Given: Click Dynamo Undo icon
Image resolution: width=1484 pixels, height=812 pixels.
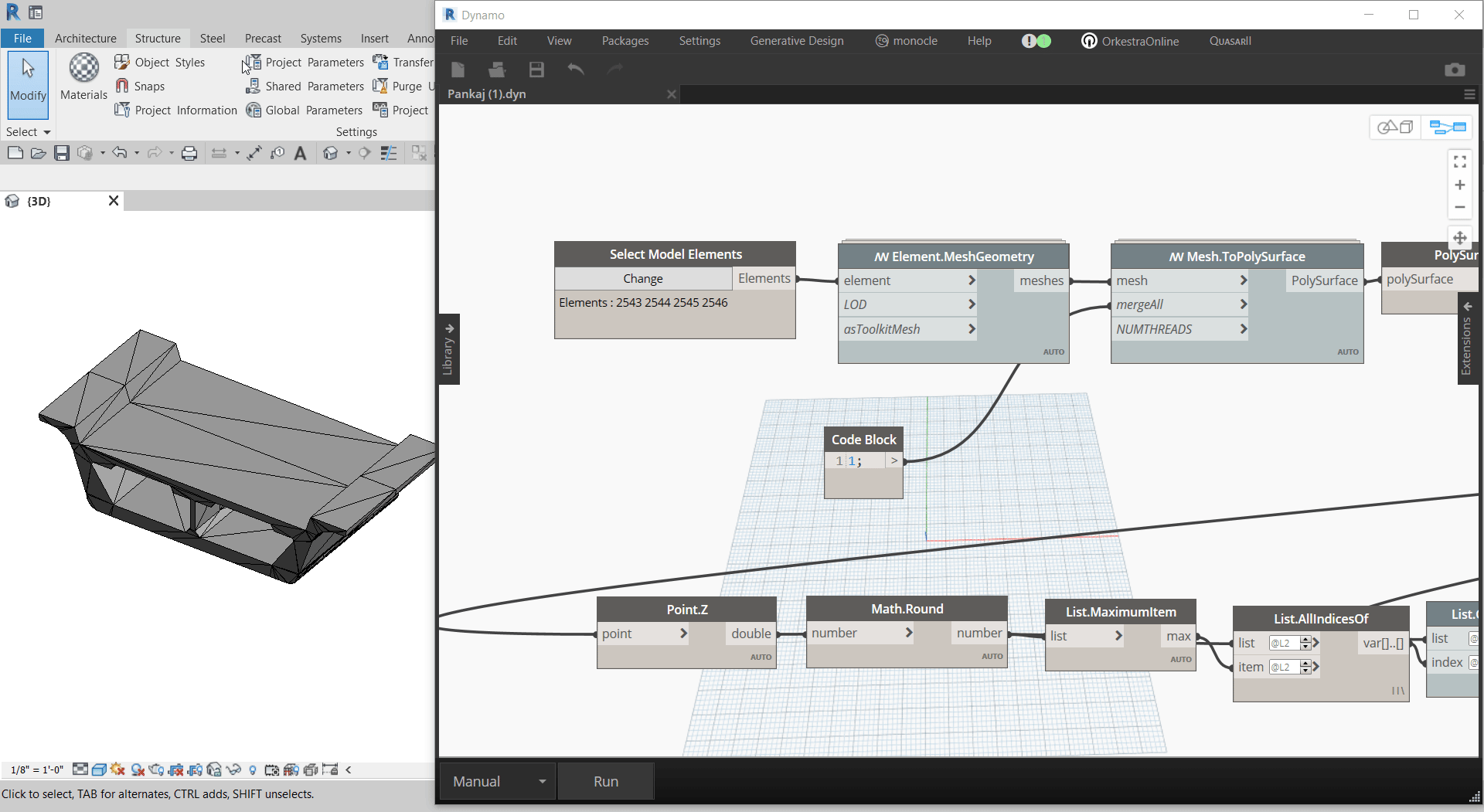Looking at the screenshot, I should pyautogui.click(x=575, y=70).
